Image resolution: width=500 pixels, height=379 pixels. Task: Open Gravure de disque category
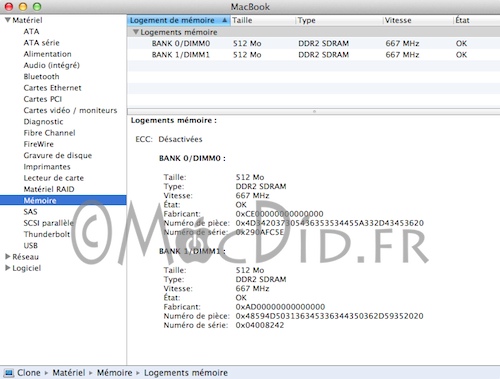coord(58,155)
